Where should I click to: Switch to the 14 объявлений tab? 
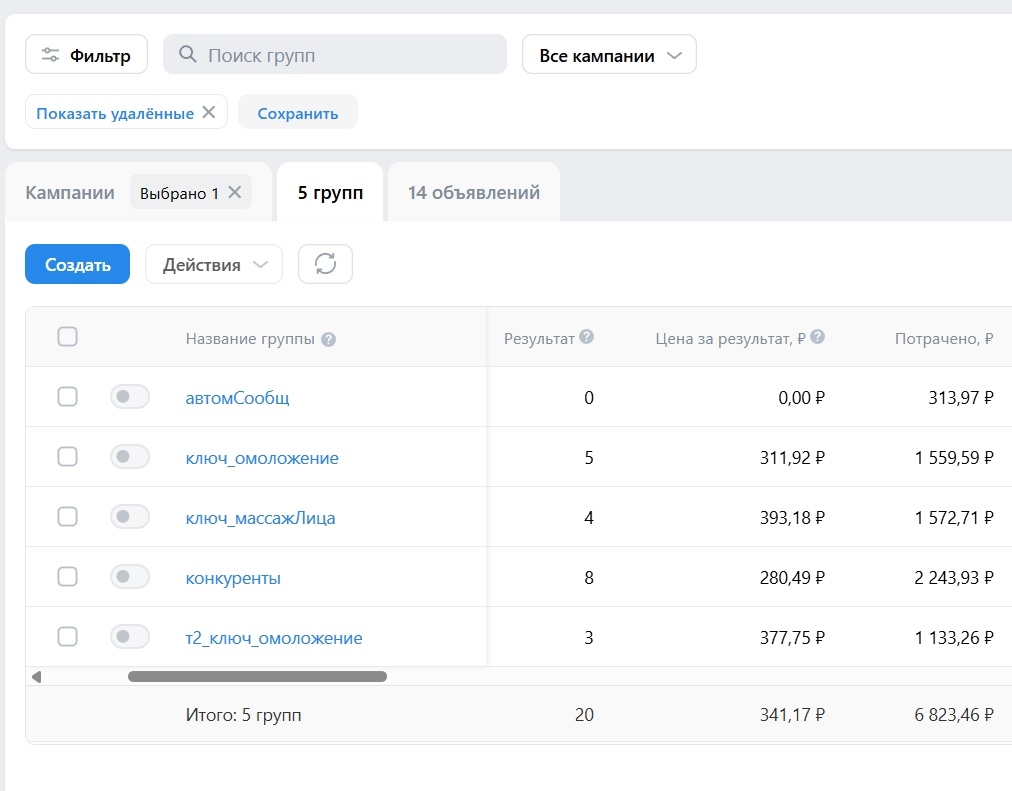pyautogui.click(x=473, y=192)
